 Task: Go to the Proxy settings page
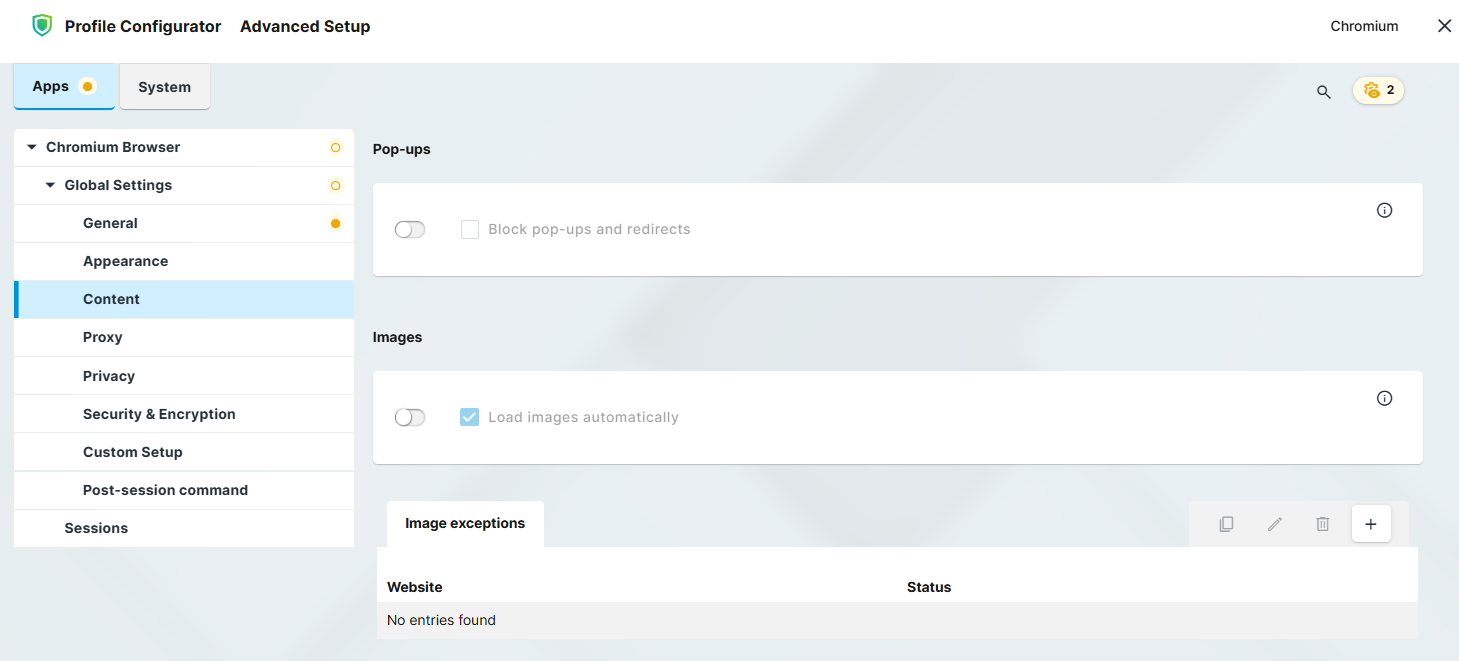(102, 337)
